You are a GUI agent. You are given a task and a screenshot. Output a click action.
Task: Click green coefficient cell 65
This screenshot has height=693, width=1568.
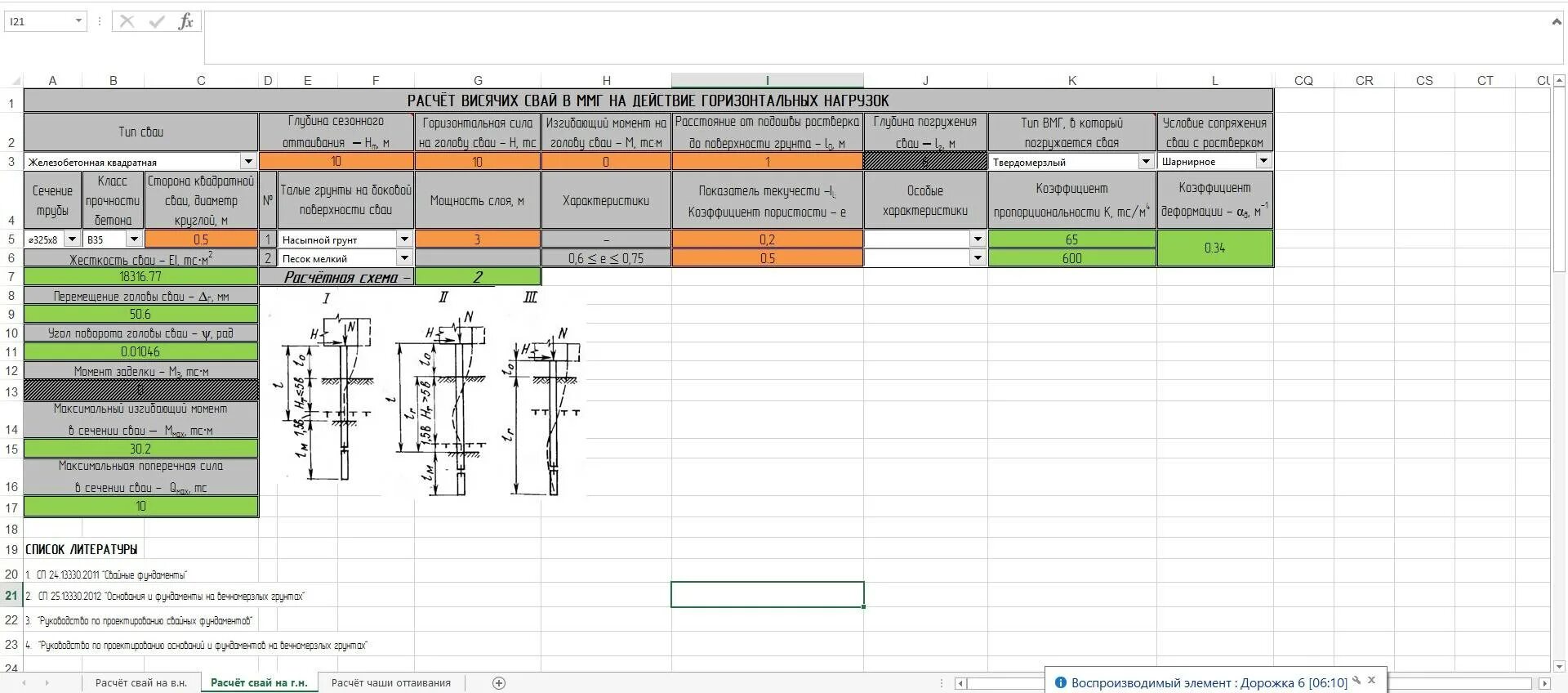click(x=1072, y=239)
